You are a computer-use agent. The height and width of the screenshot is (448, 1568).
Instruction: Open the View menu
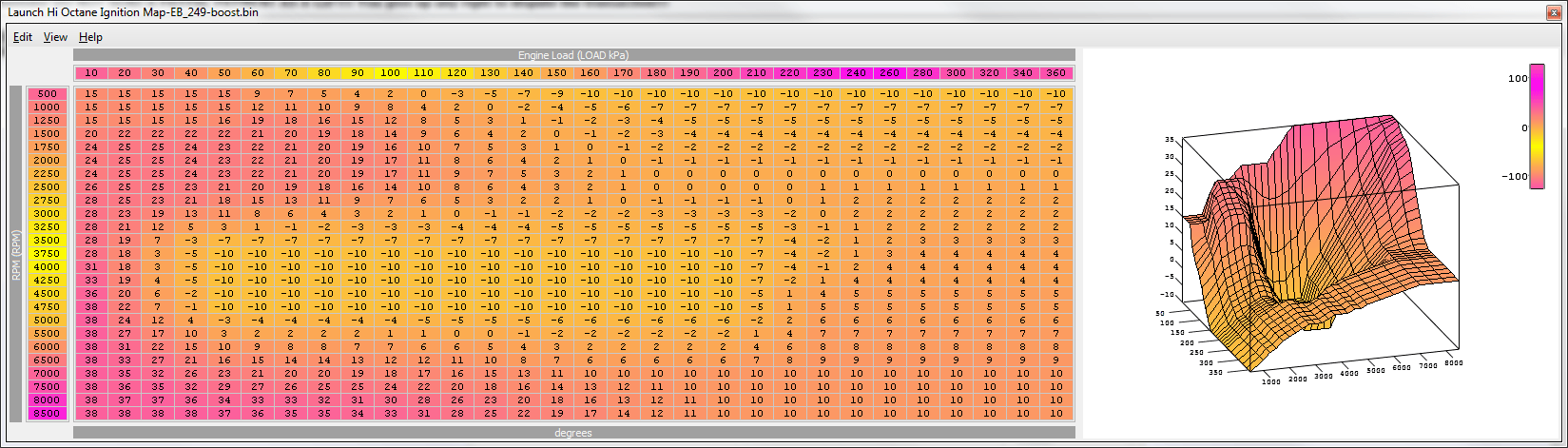pos(55,37)
